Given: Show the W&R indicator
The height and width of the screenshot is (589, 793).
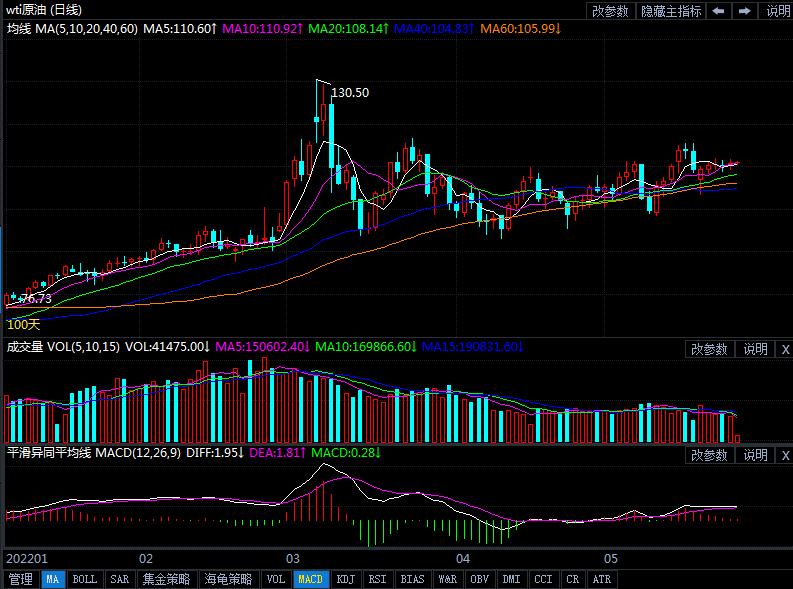Looking at the screenshot, I should [x=447, y=579].
